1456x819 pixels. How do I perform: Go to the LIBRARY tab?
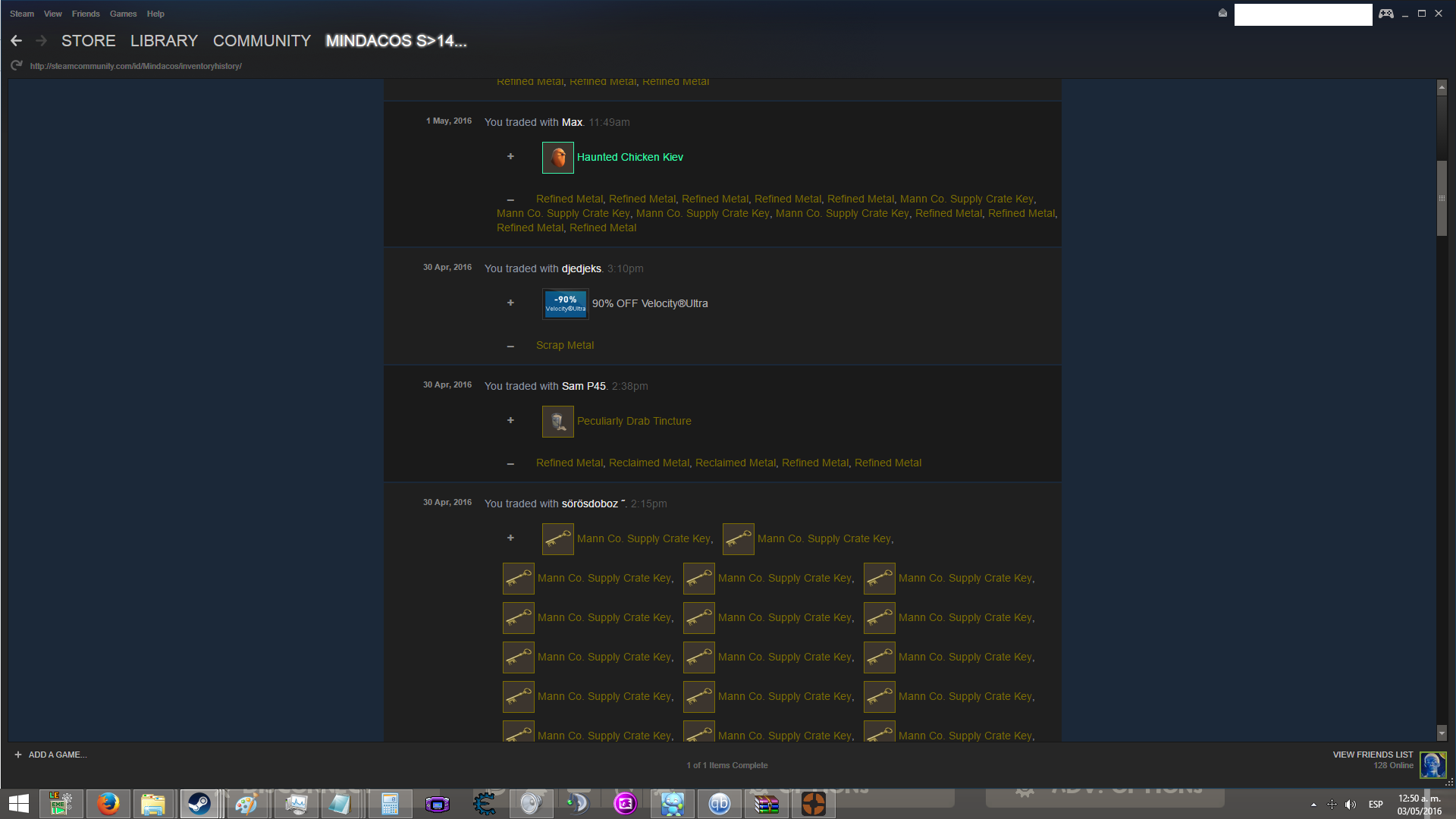pyautogui.click(x=164, y=41)
